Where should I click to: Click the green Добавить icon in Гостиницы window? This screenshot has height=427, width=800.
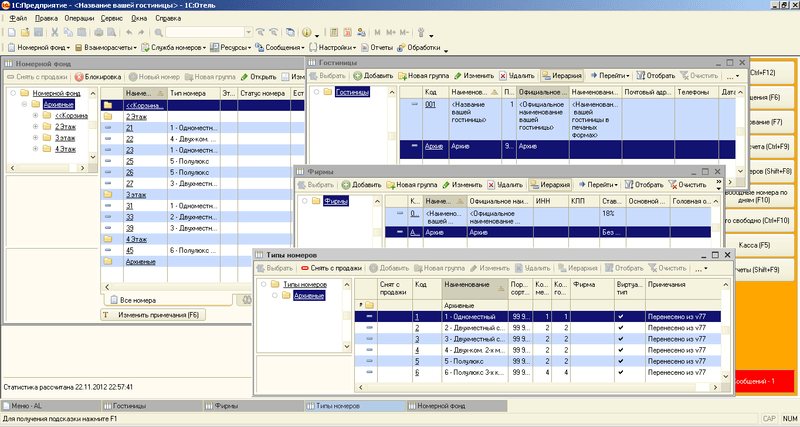358,76
